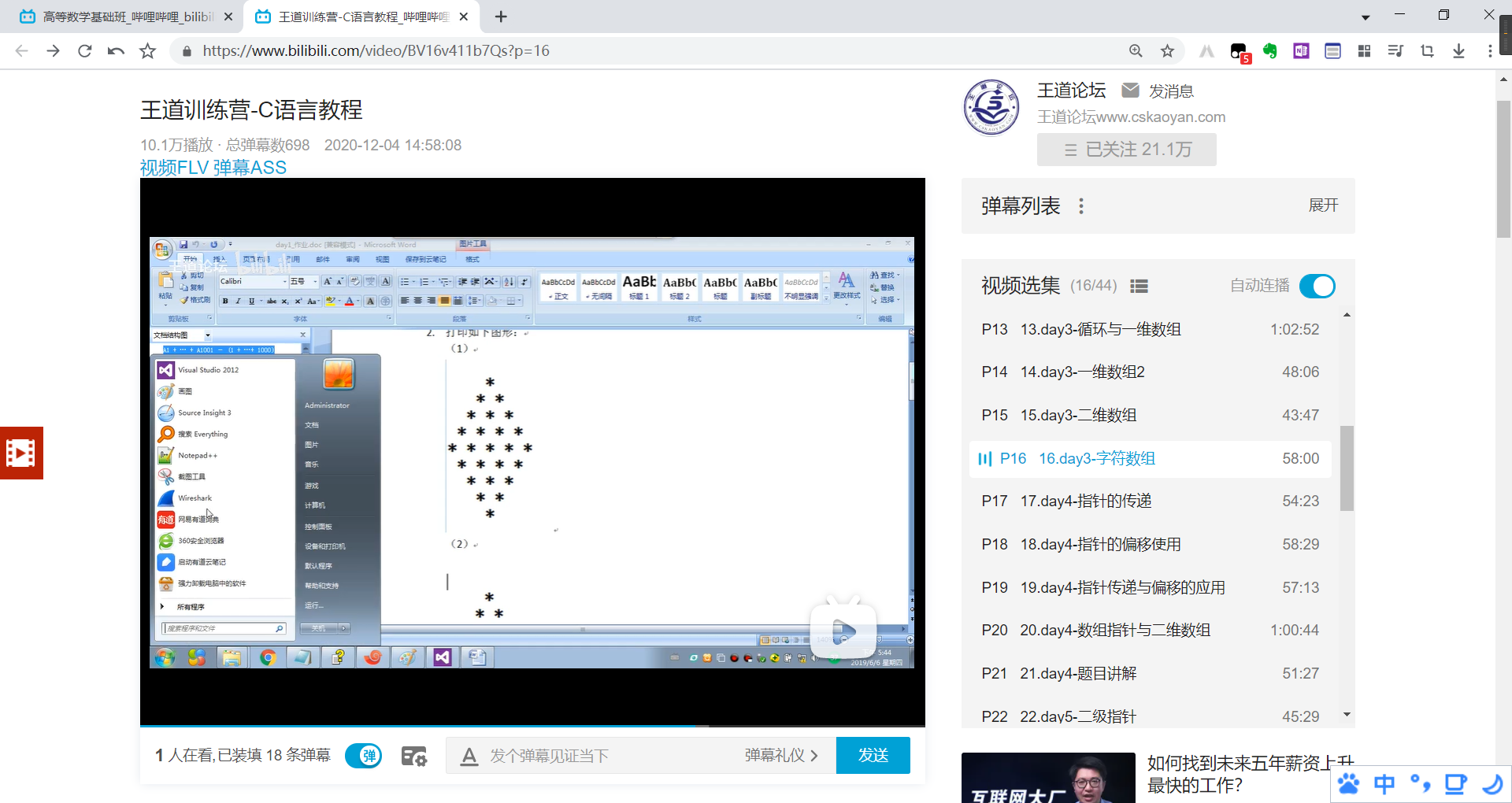Open the 已关注 21.1万 follow menu
1512x803 pixels.
click(1127, 150)
